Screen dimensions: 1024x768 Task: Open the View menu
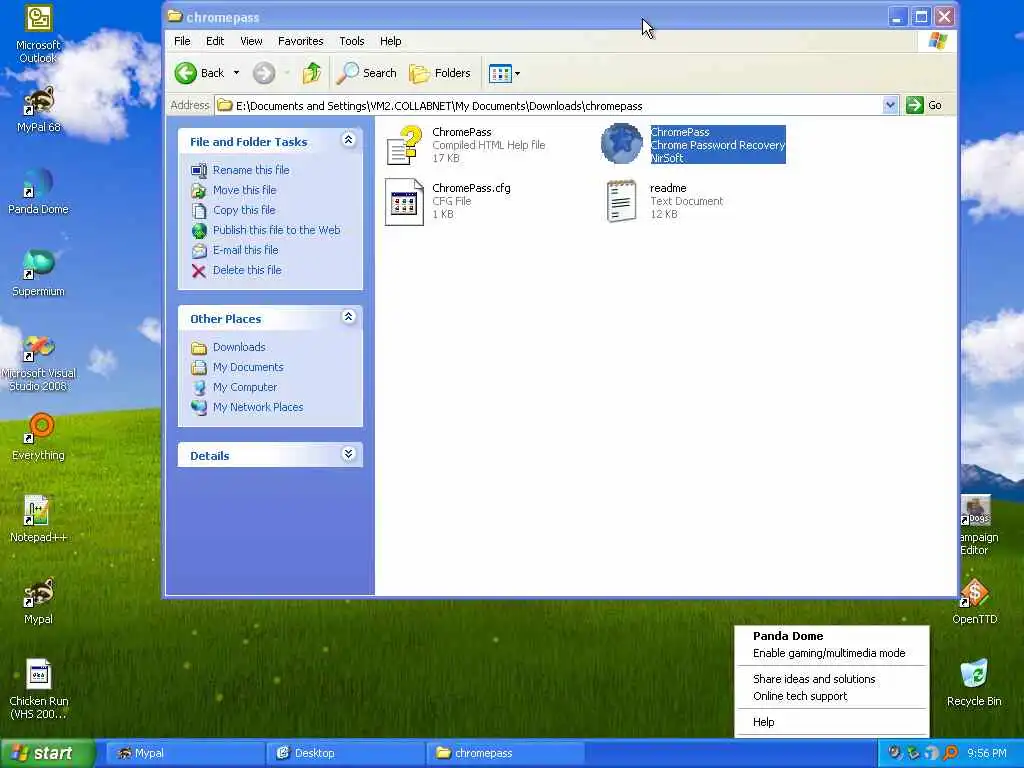[251, 41]
